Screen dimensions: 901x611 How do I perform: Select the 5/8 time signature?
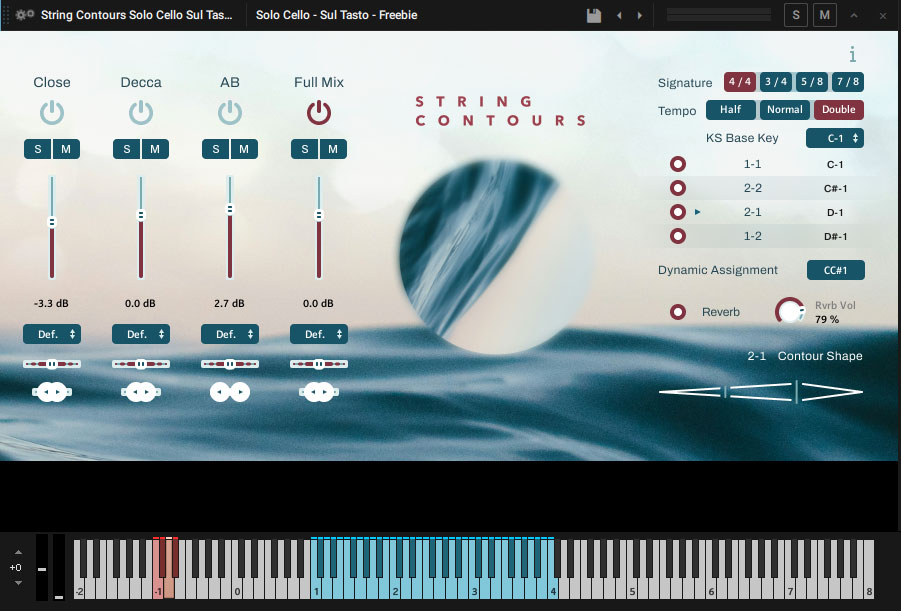[x=812, y=82]
